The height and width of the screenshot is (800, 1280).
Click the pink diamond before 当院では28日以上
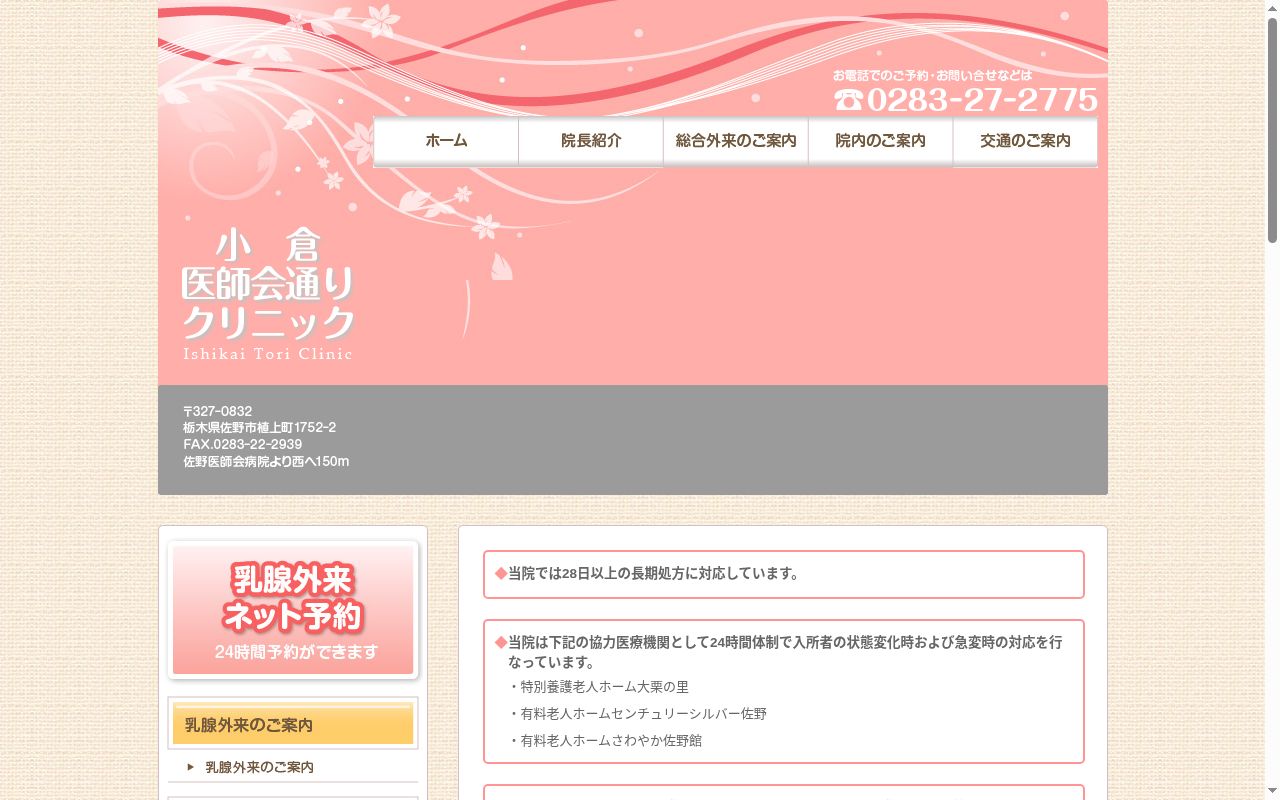point(501,574)
